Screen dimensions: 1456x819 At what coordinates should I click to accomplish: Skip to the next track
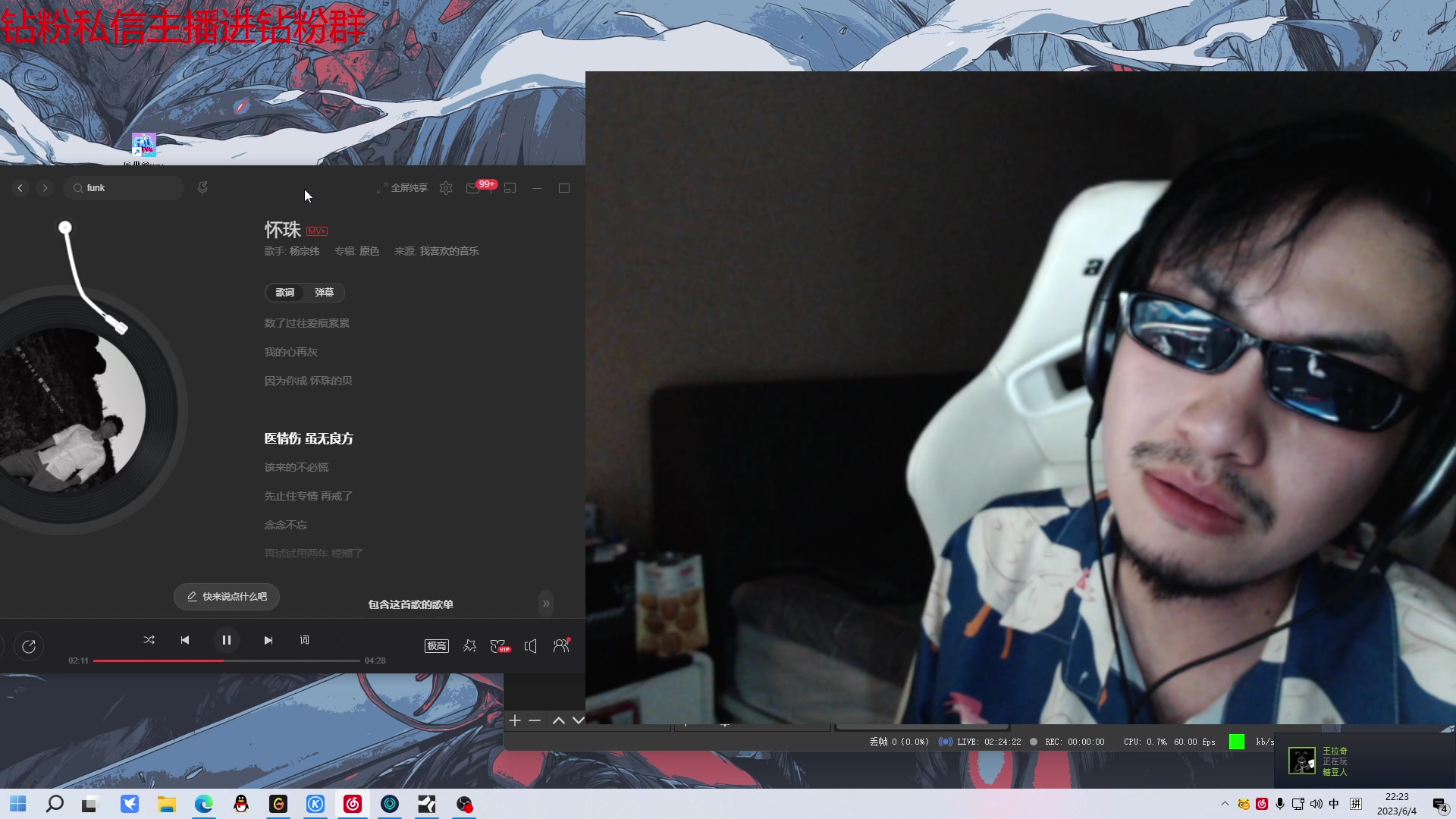point(268,640)
